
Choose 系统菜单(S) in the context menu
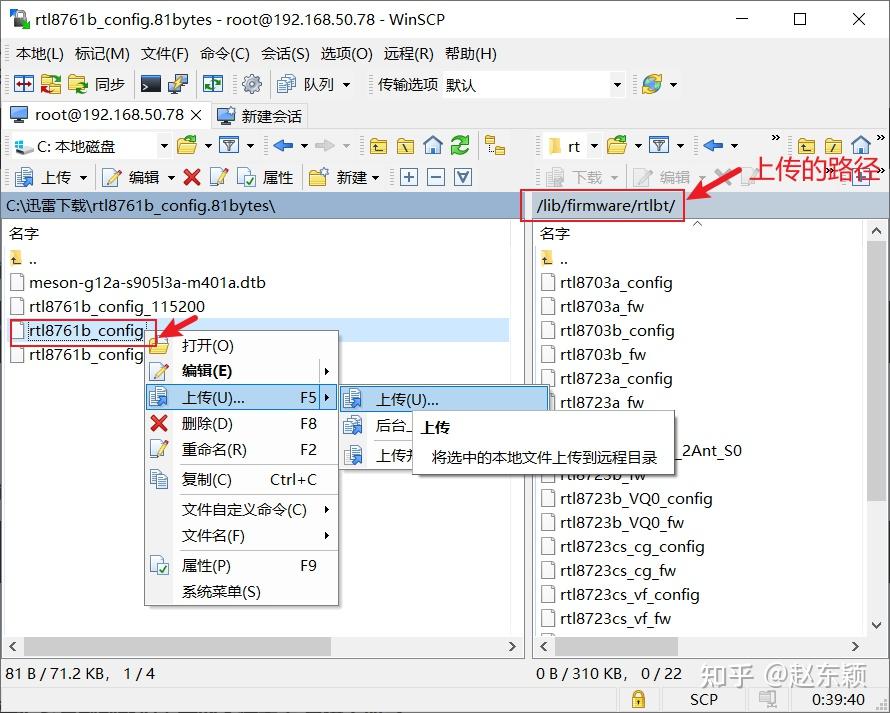coord(242,592)
